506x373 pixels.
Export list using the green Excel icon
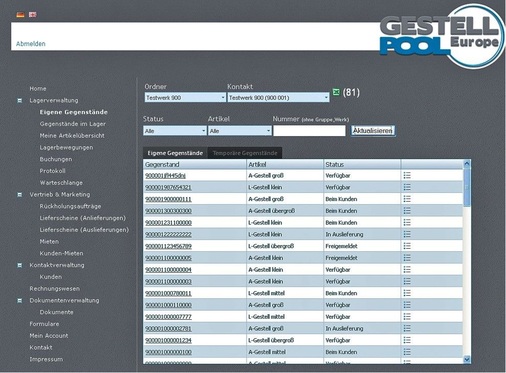tap(336, 92)
